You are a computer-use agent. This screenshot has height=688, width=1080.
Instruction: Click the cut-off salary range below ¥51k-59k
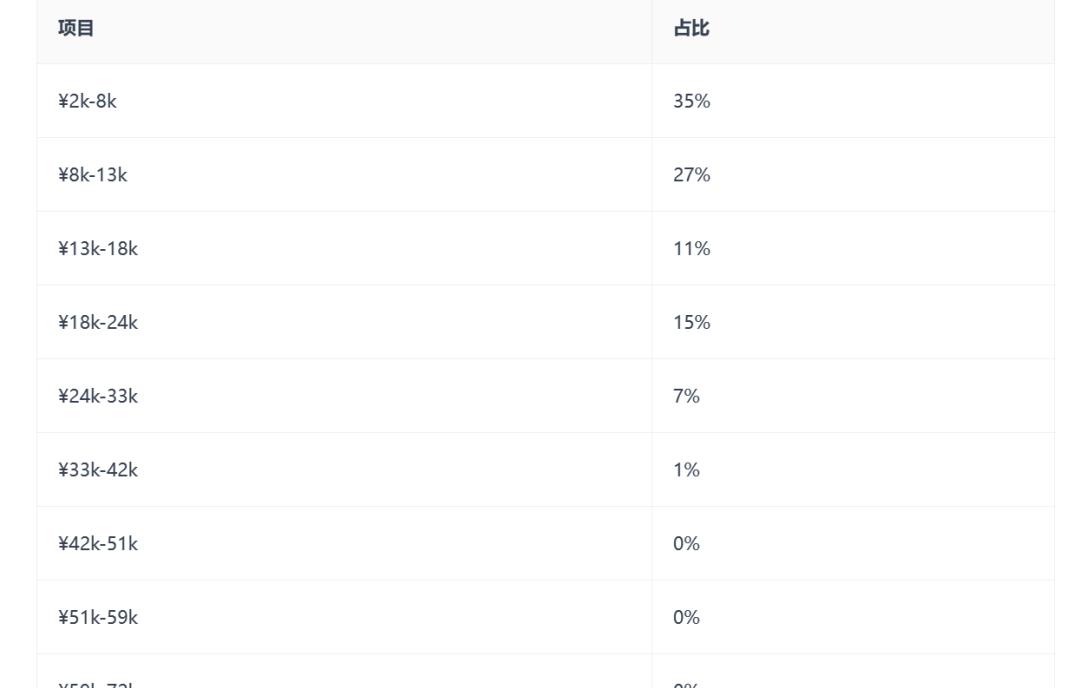coord(97,683)
